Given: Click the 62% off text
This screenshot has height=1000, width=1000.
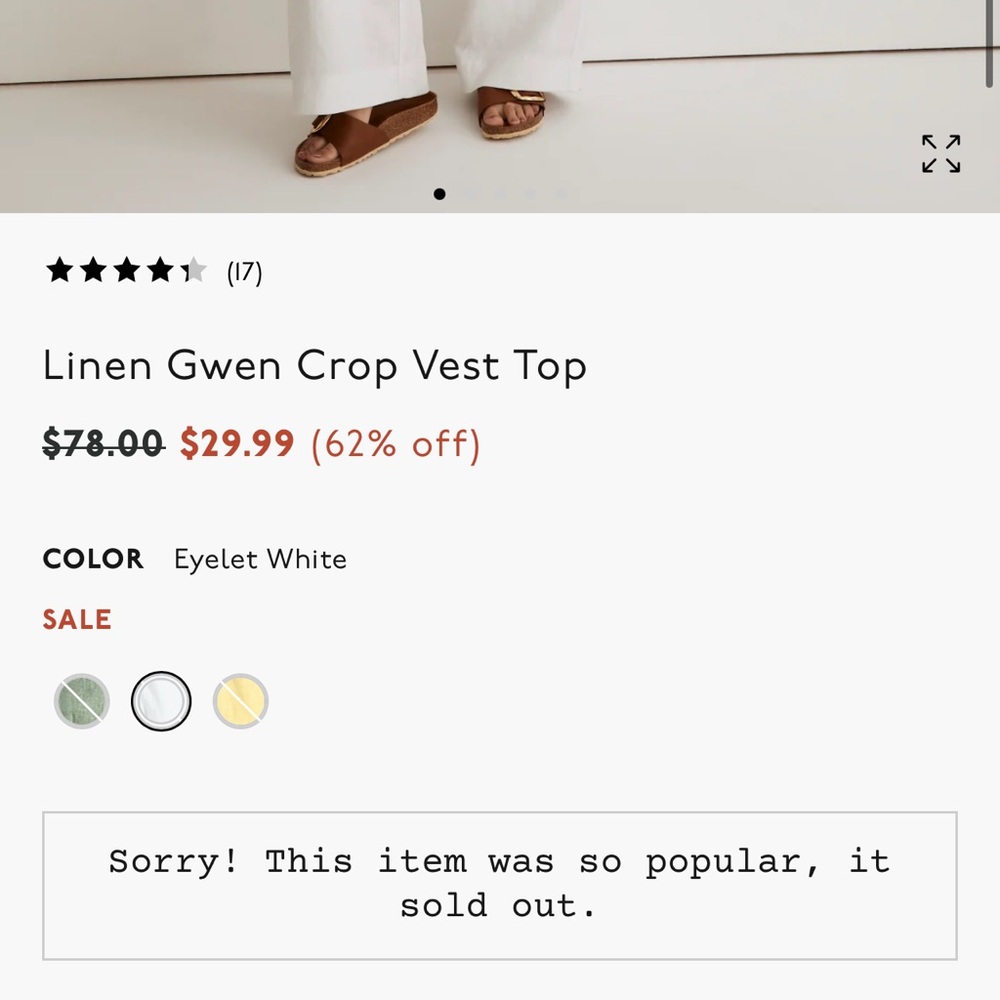Looking at the screenshot, I should [x=396, y=443].
